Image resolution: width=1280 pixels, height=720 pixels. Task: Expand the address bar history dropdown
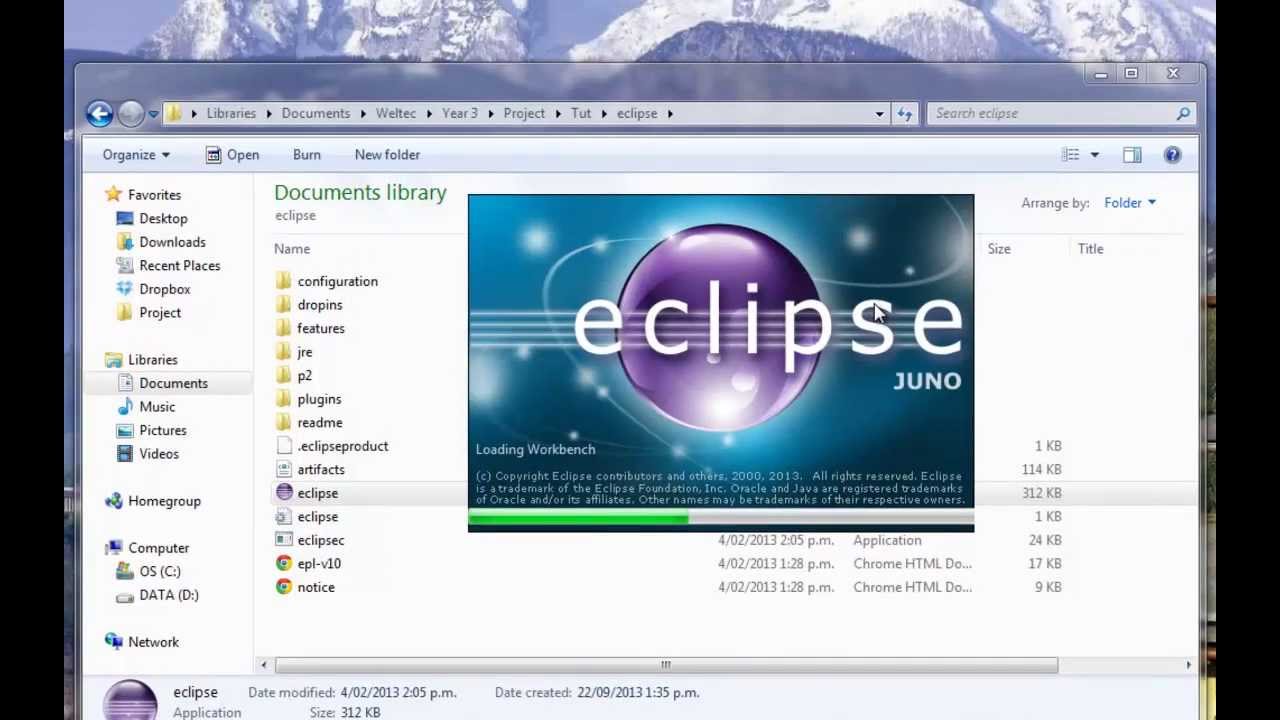pos(879,114)
